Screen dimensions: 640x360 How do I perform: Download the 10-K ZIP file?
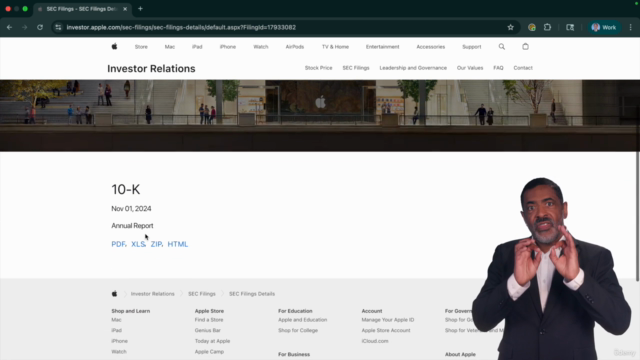[x=156, y=244]
